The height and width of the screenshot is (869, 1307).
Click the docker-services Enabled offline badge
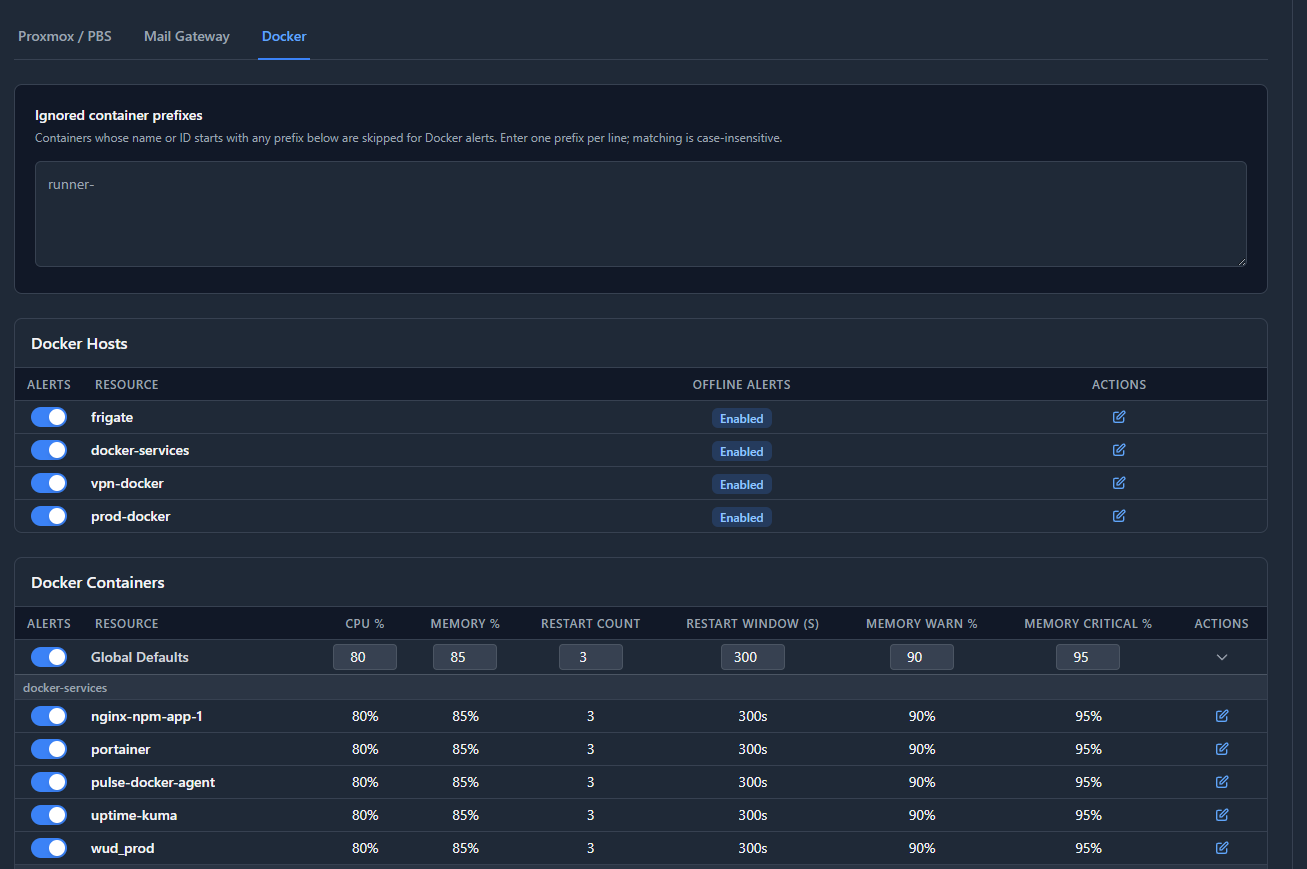tap(742, 451)
